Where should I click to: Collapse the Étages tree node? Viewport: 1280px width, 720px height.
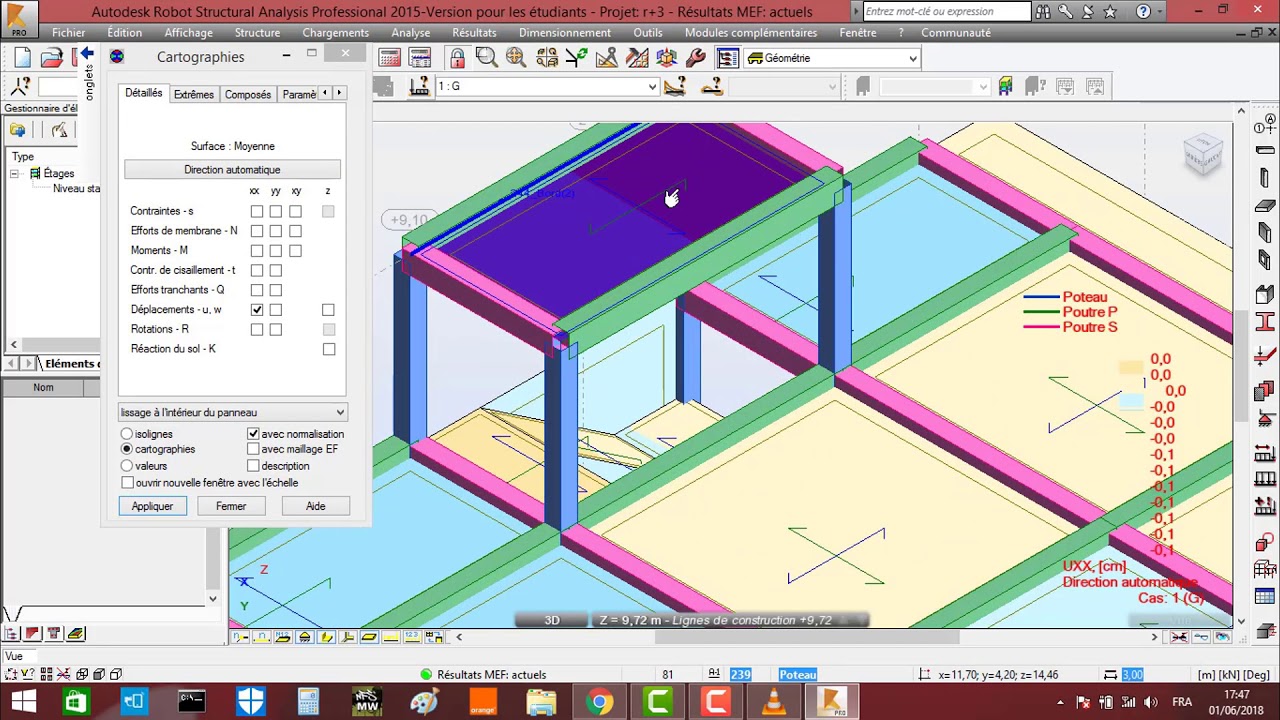click(15, 174)
